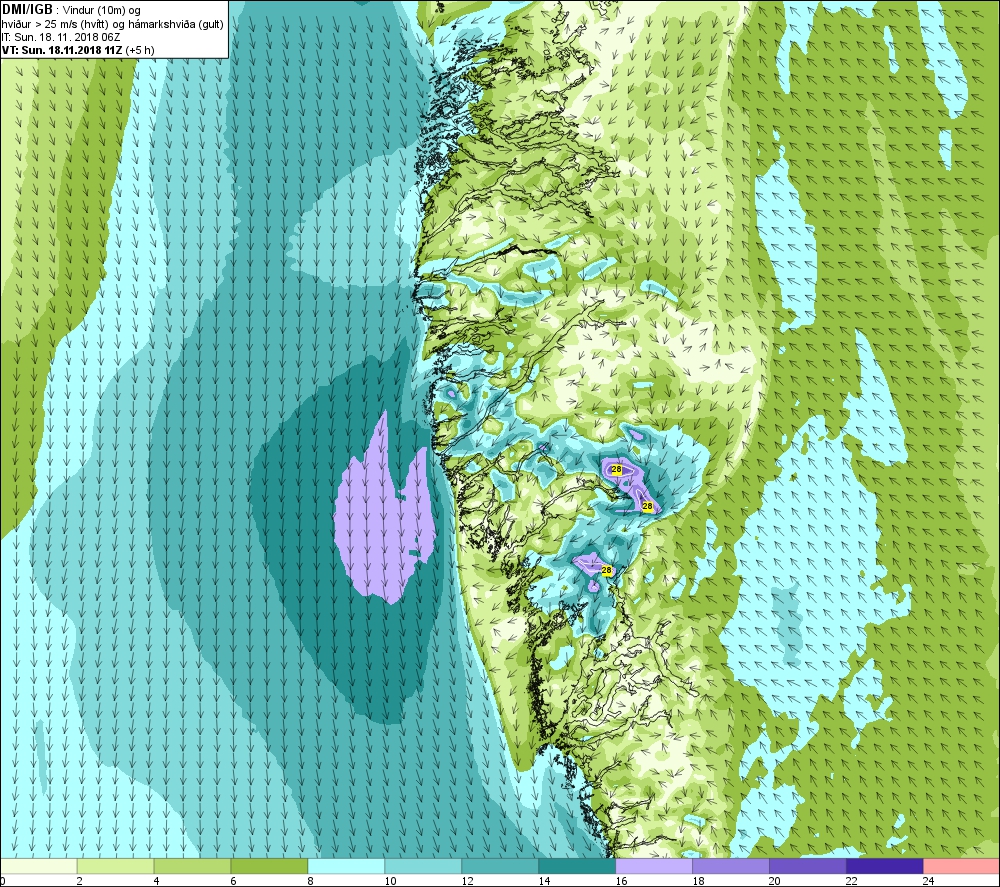
Task: Click the '(+5 h)' forecast offset text
Action: 140,50
